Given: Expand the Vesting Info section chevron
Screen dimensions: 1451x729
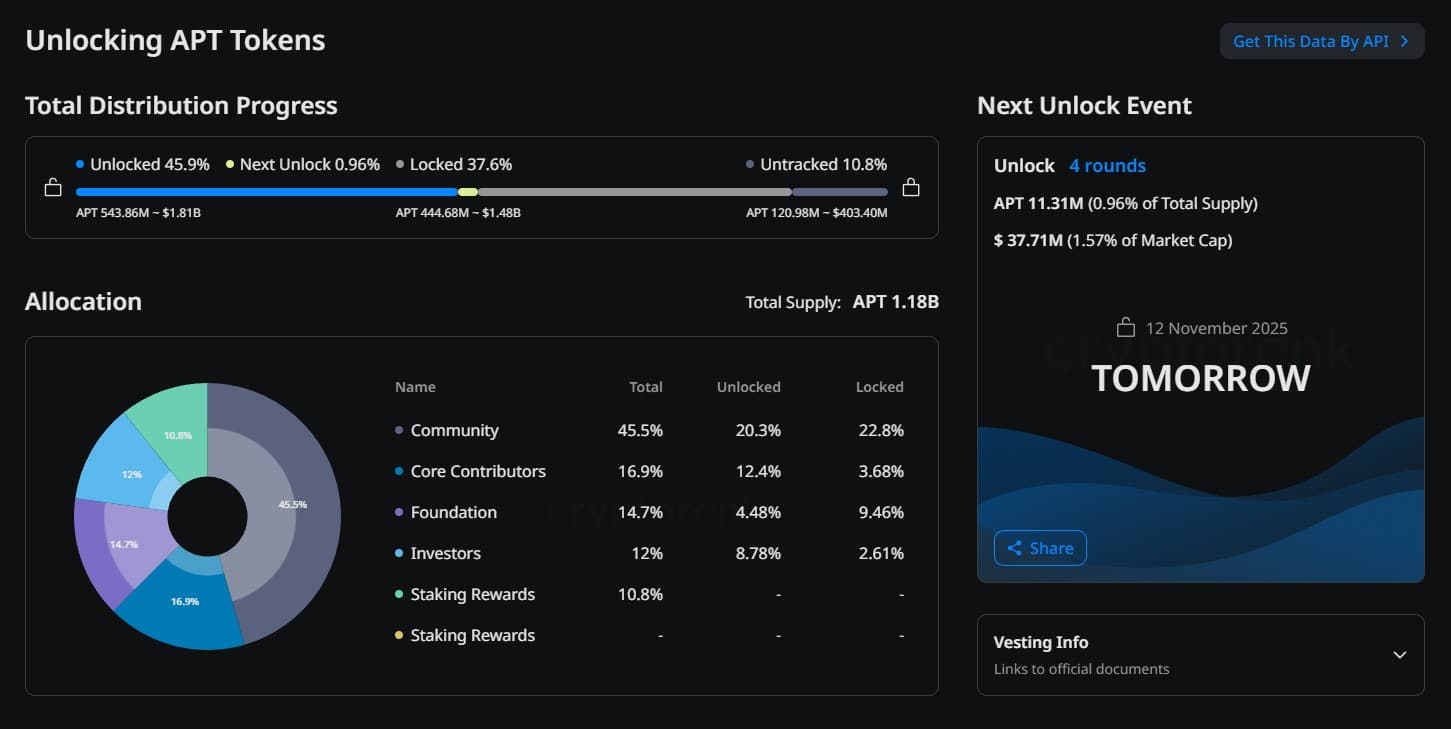Looking at the screenshot, I should coord(1399,655).
